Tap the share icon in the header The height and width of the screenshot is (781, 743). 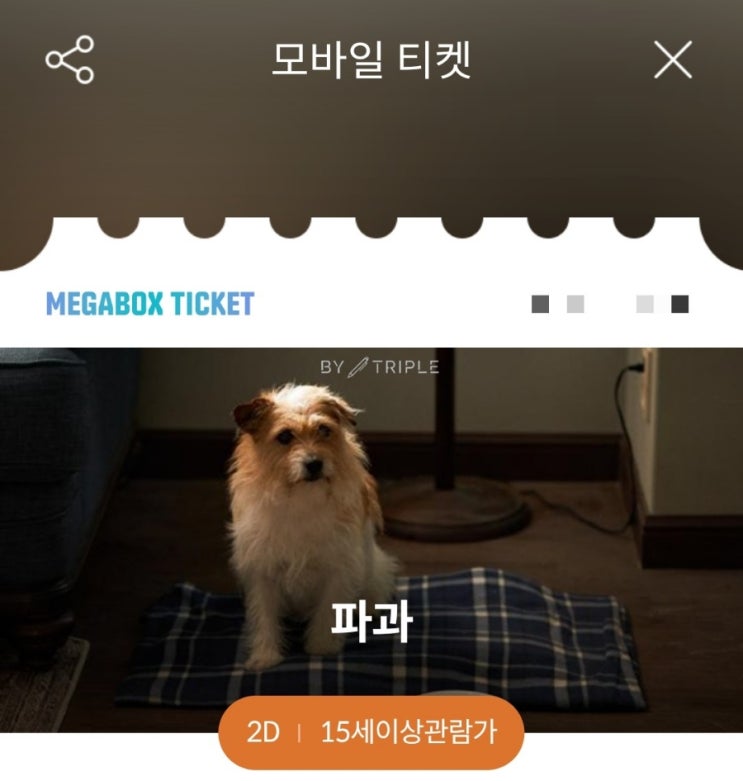[70, 59]
